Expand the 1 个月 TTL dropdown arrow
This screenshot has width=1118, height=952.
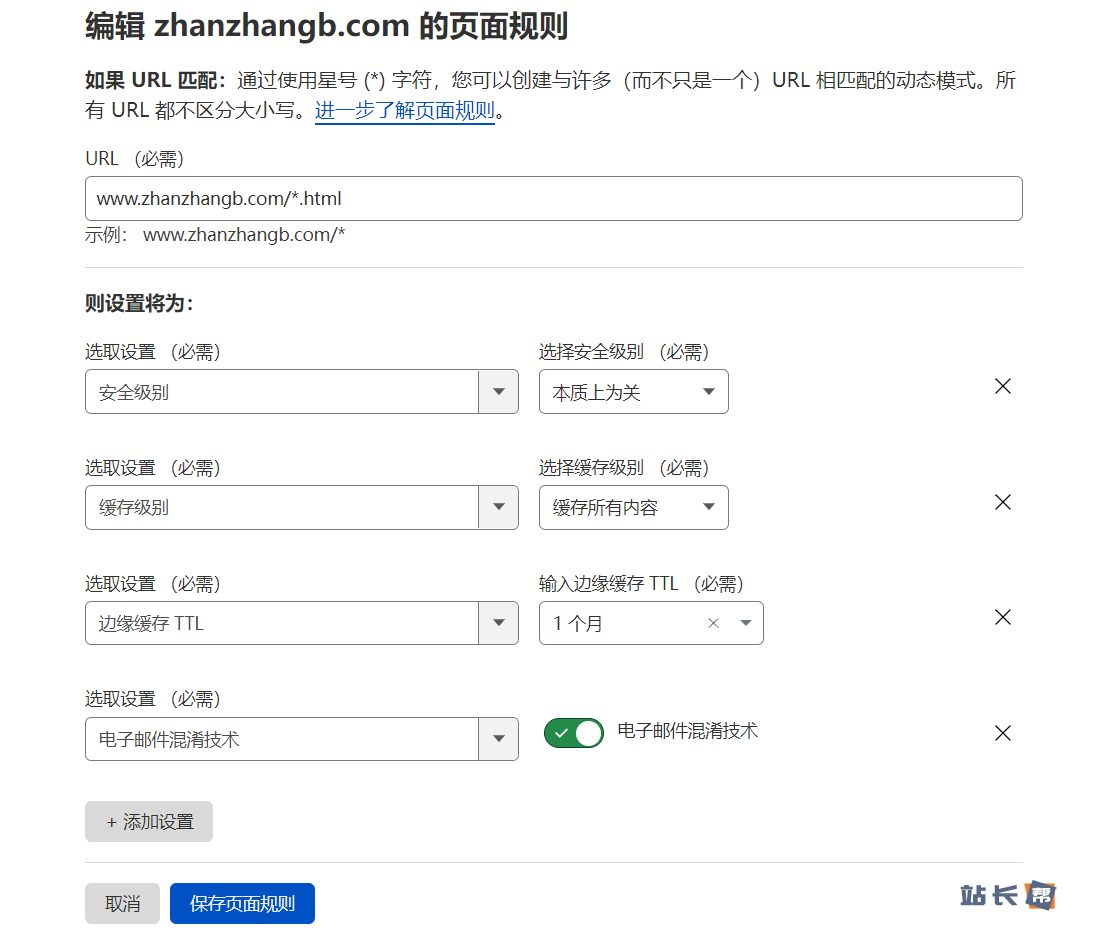coord(745,623)
